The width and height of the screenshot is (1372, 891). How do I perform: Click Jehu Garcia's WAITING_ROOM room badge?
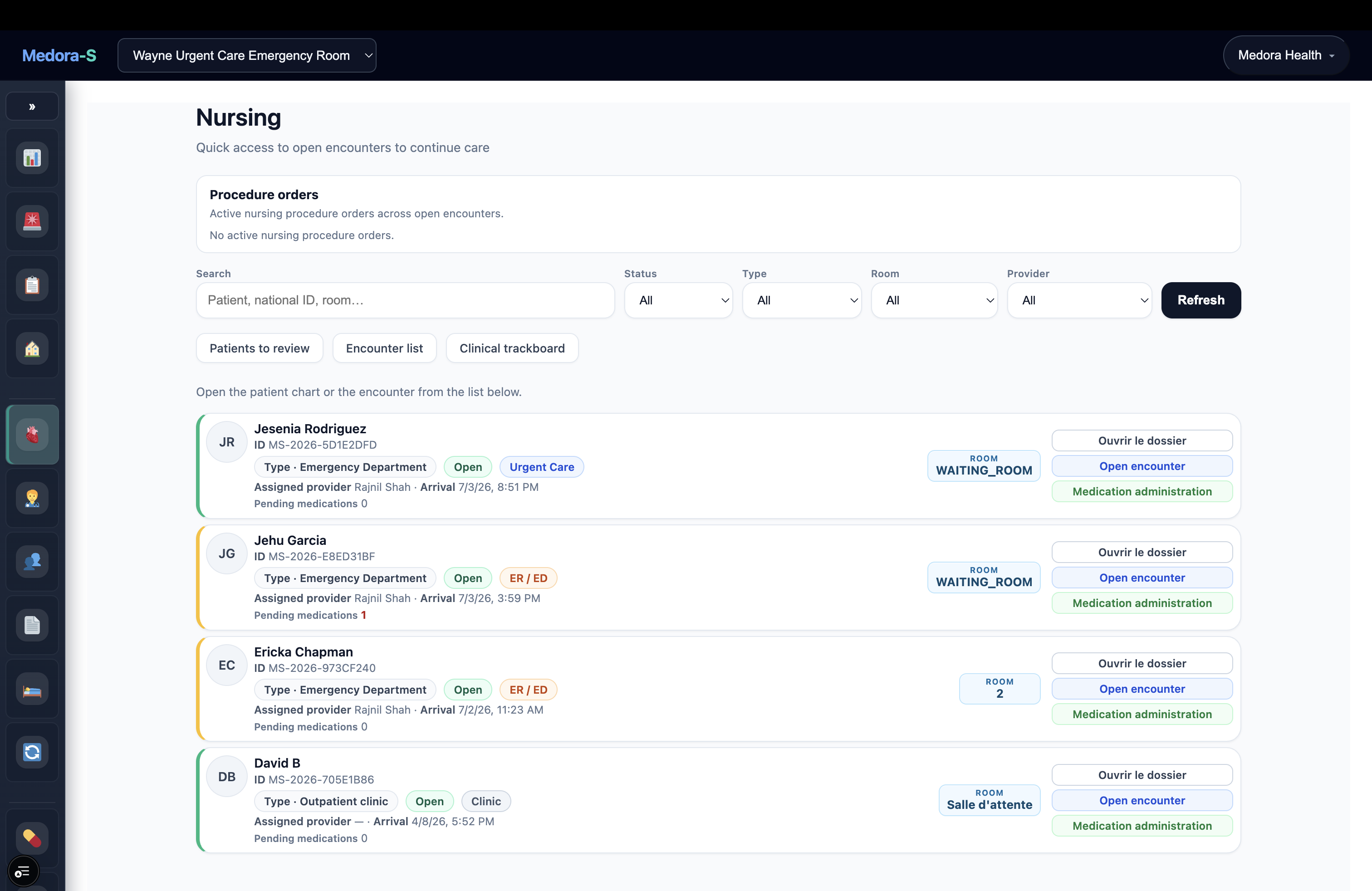click(984, 578)
